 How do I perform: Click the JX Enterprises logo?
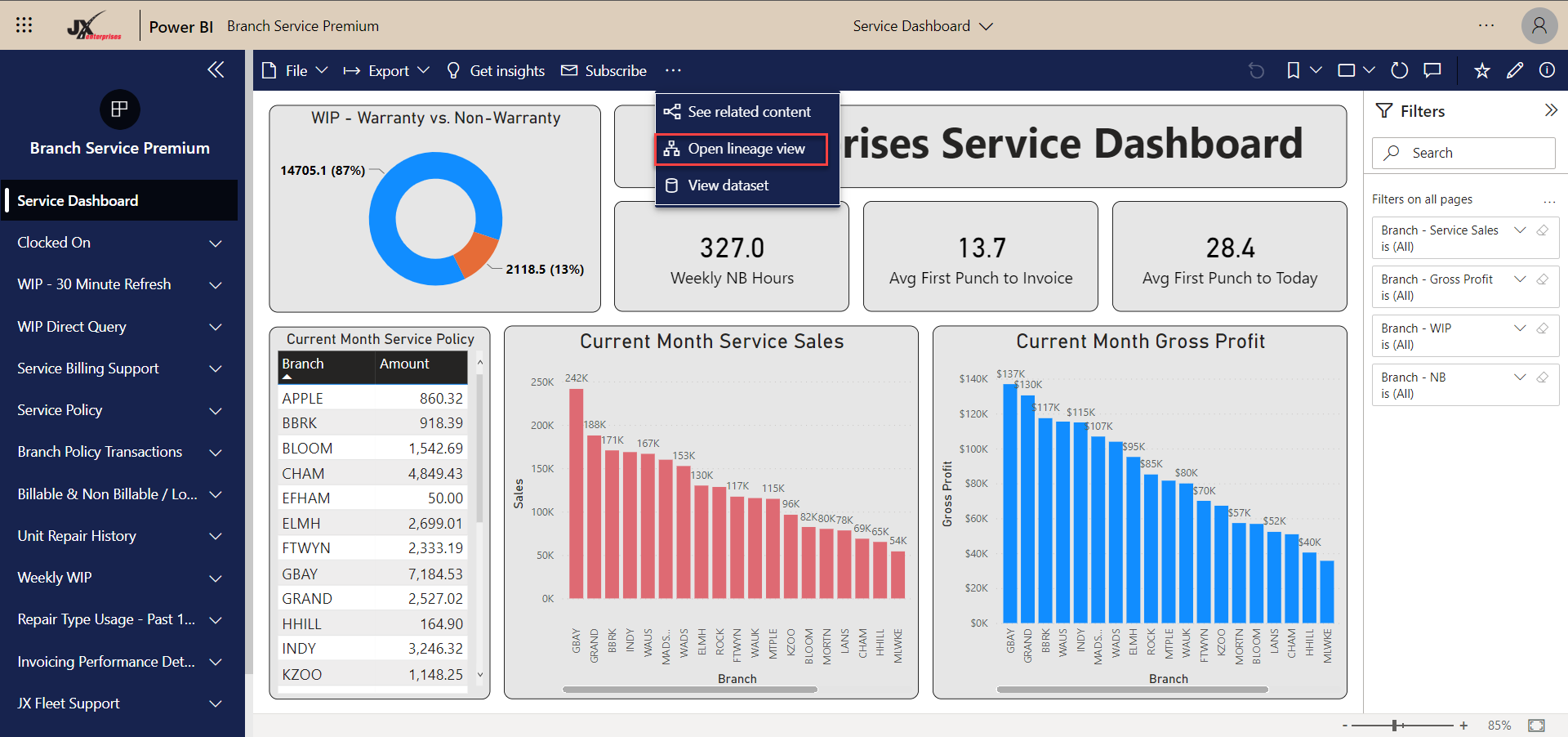(x=94, y=26)
